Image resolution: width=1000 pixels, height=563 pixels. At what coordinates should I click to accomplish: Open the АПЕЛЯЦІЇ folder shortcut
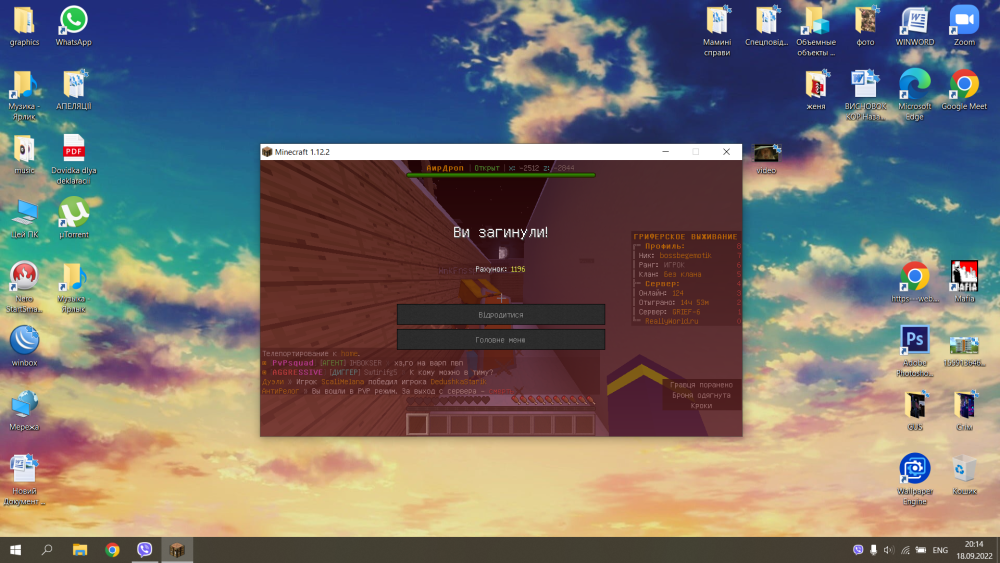click(x=73, y=91)
